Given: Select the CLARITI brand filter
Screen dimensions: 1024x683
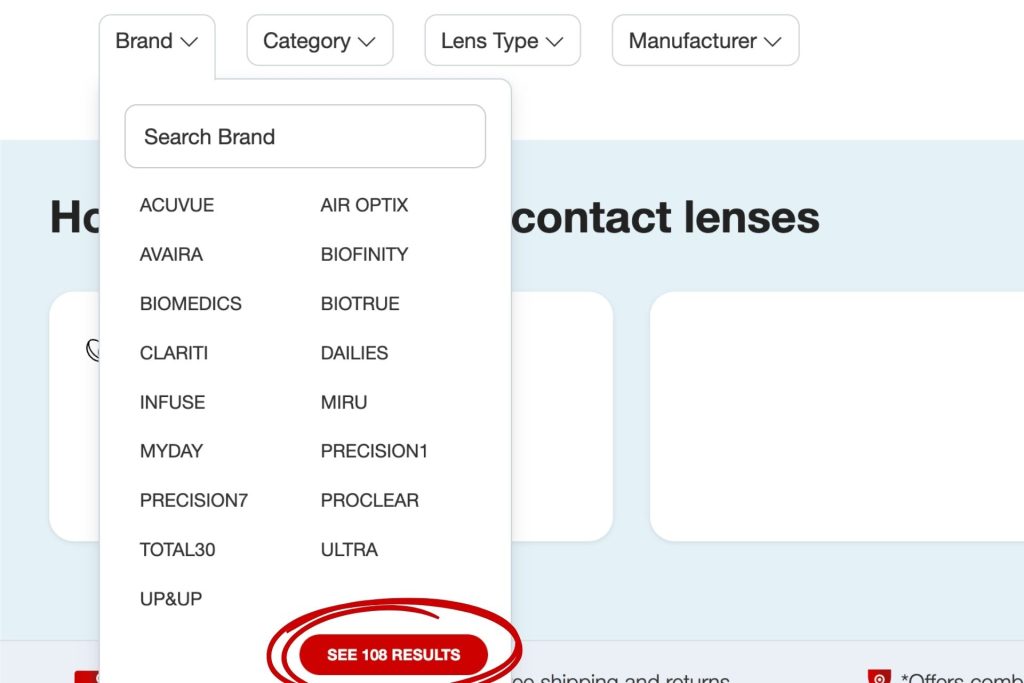Looking at the screenshot, I should click(x=174, y=352).
